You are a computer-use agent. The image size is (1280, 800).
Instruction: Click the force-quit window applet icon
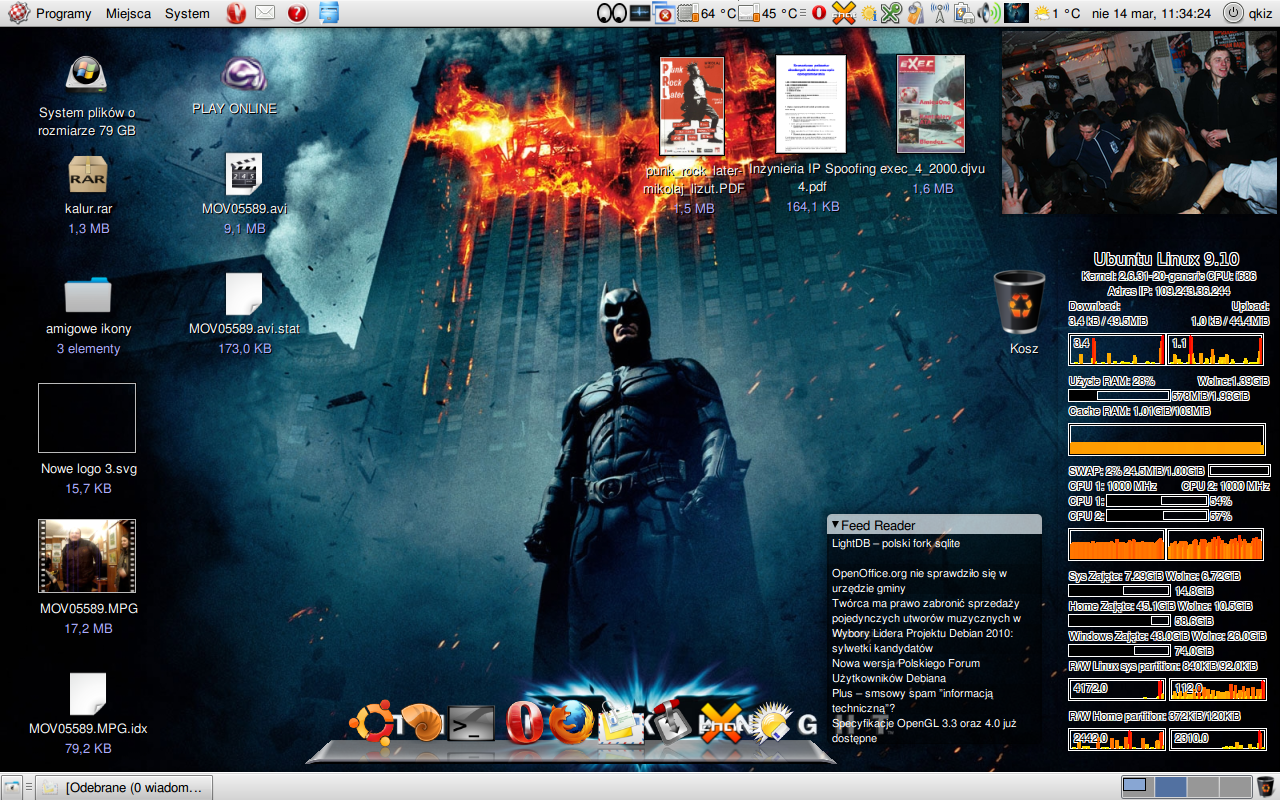pyautogui.click(x=663, y=13)
